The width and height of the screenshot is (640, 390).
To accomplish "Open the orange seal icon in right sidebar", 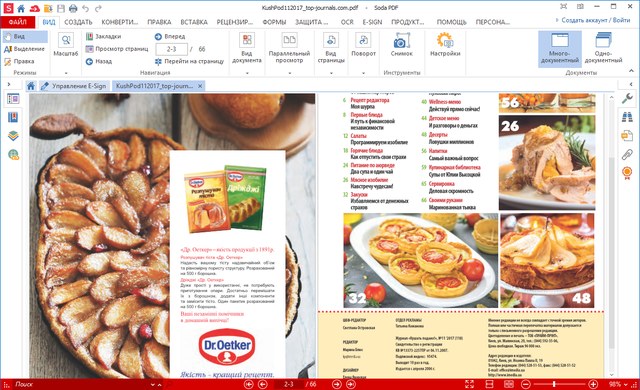I will pyautogui.click(x=627, y=173).
